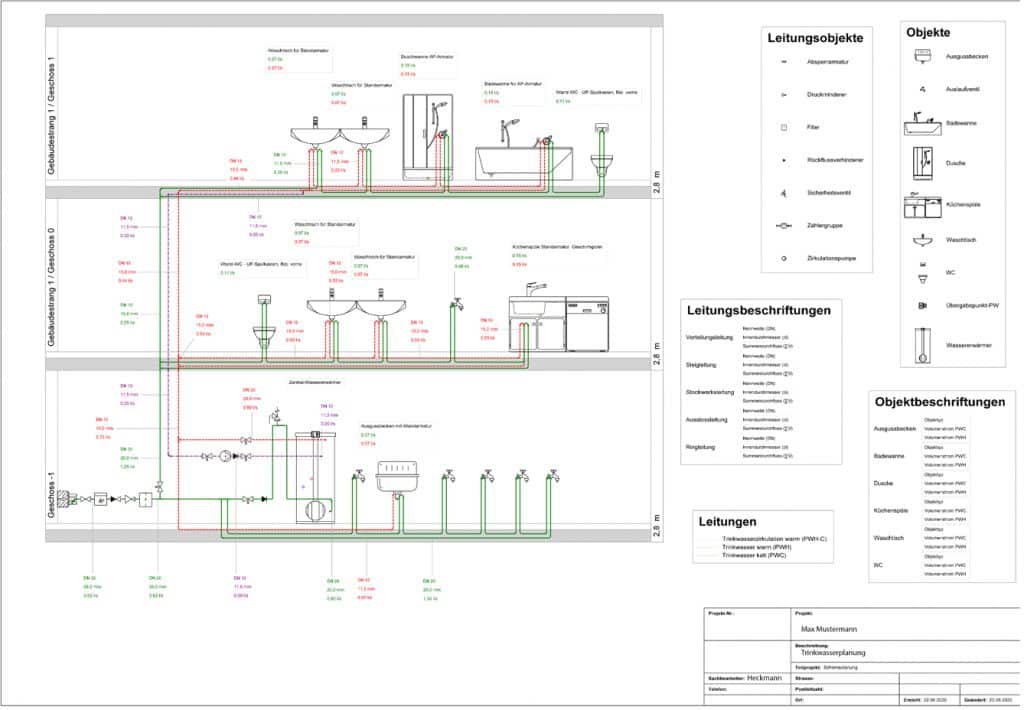
Task: Select the Badewanne icon in Objekte legend
Action: tap(923, 123)
